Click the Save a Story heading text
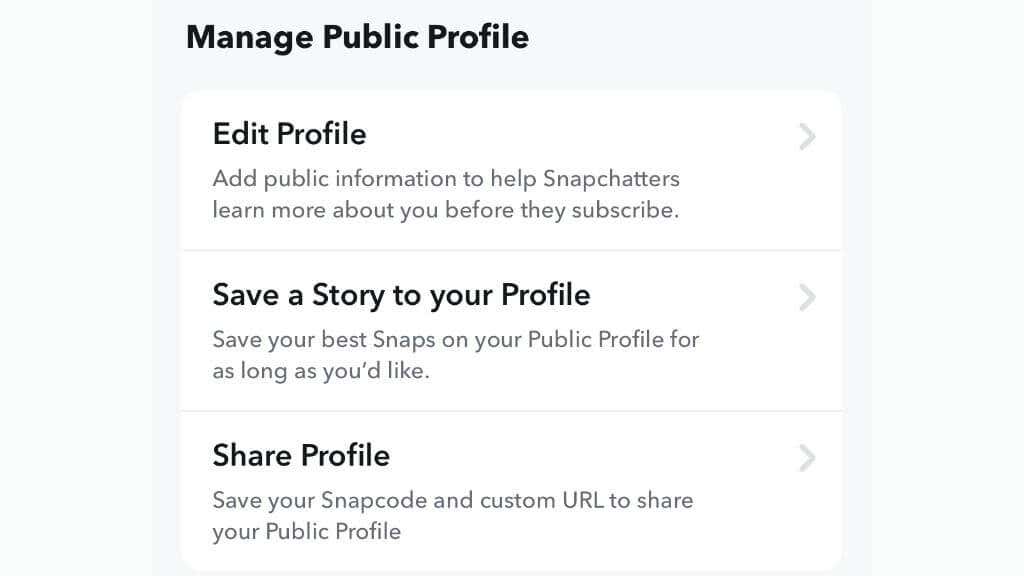Screen dimensions: 1024x576 click(401, 295)
